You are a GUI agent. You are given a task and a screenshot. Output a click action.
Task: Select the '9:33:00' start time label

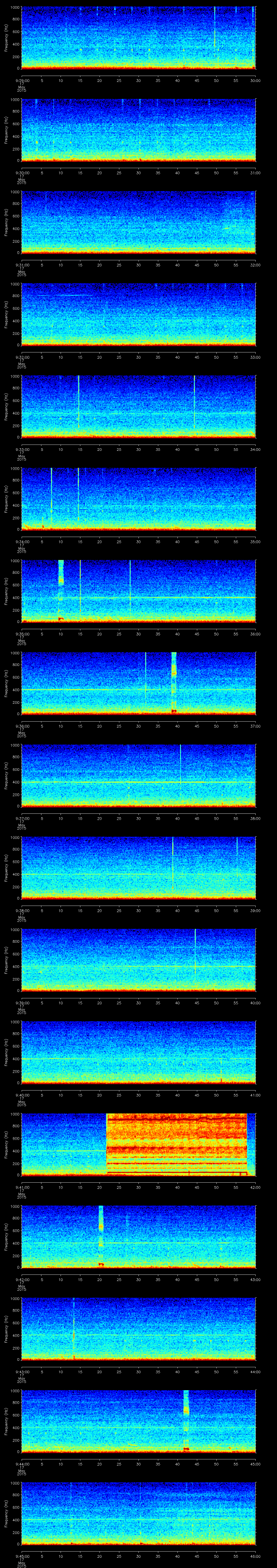22,449
